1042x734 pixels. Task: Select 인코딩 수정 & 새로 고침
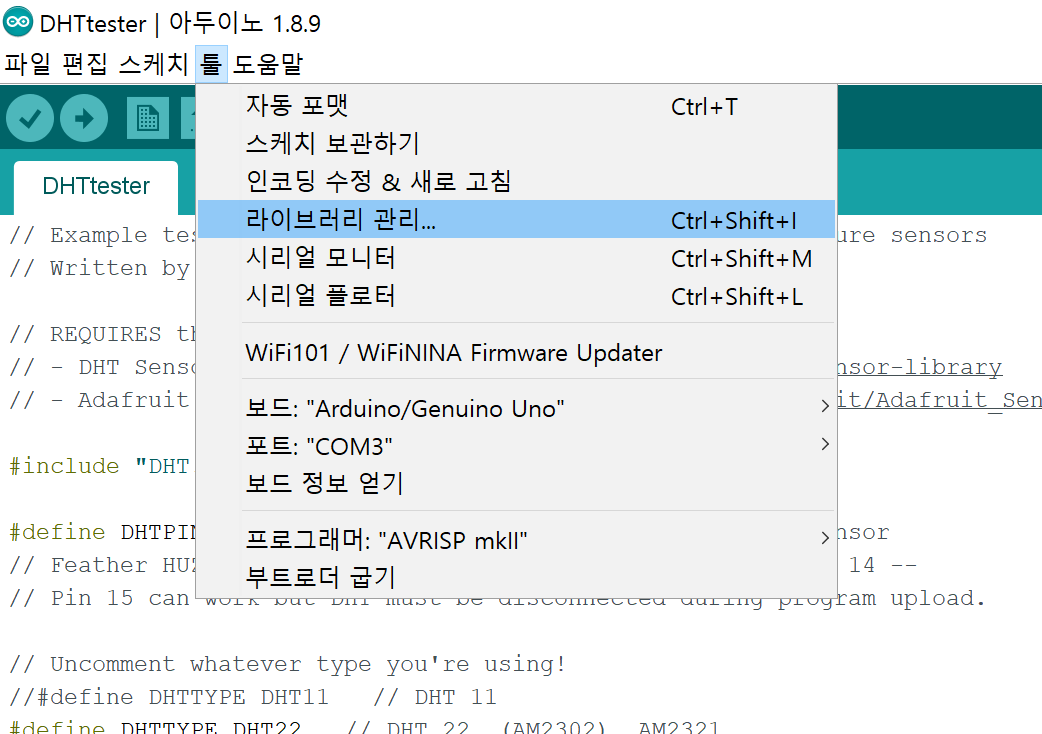point(516,181)
